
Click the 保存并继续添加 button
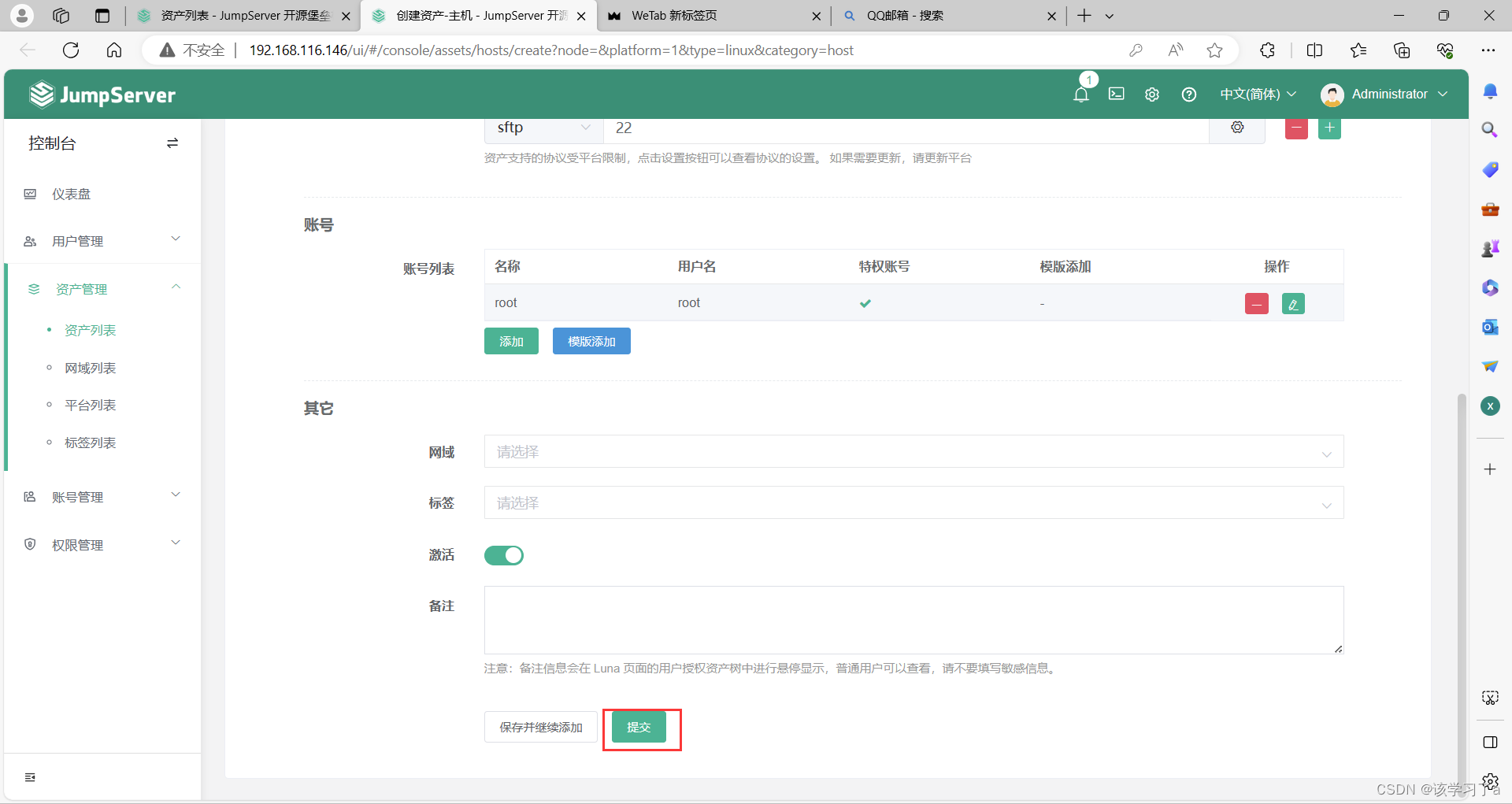tap(541, 727)
